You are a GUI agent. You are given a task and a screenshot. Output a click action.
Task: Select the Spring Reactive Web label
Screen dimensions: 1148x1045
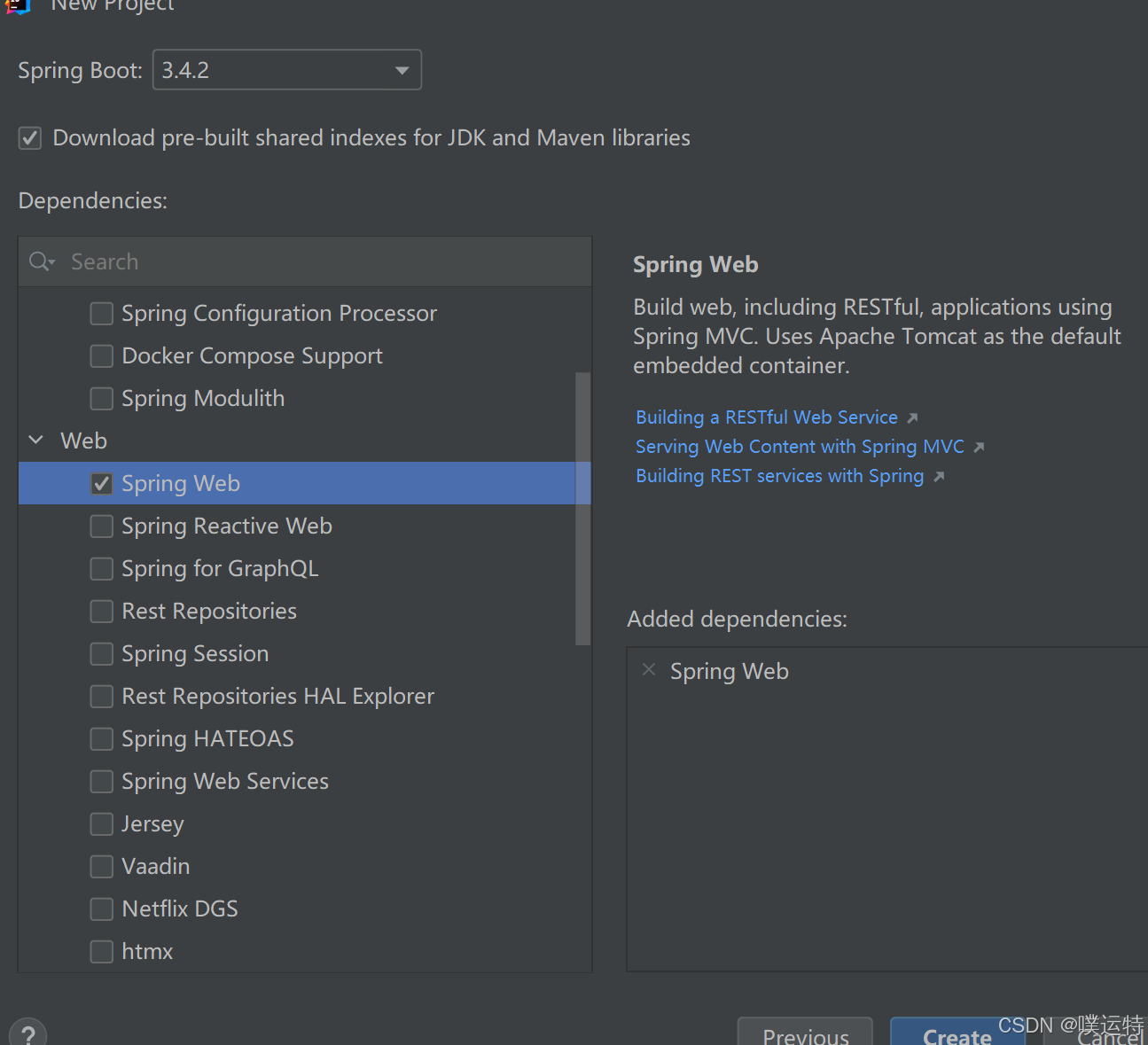point(227,526)
